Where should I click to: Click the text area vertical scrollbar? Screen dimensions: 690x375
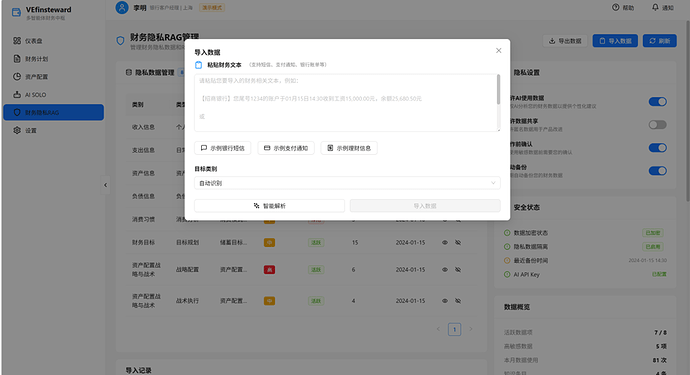click(x=499, y=89)
